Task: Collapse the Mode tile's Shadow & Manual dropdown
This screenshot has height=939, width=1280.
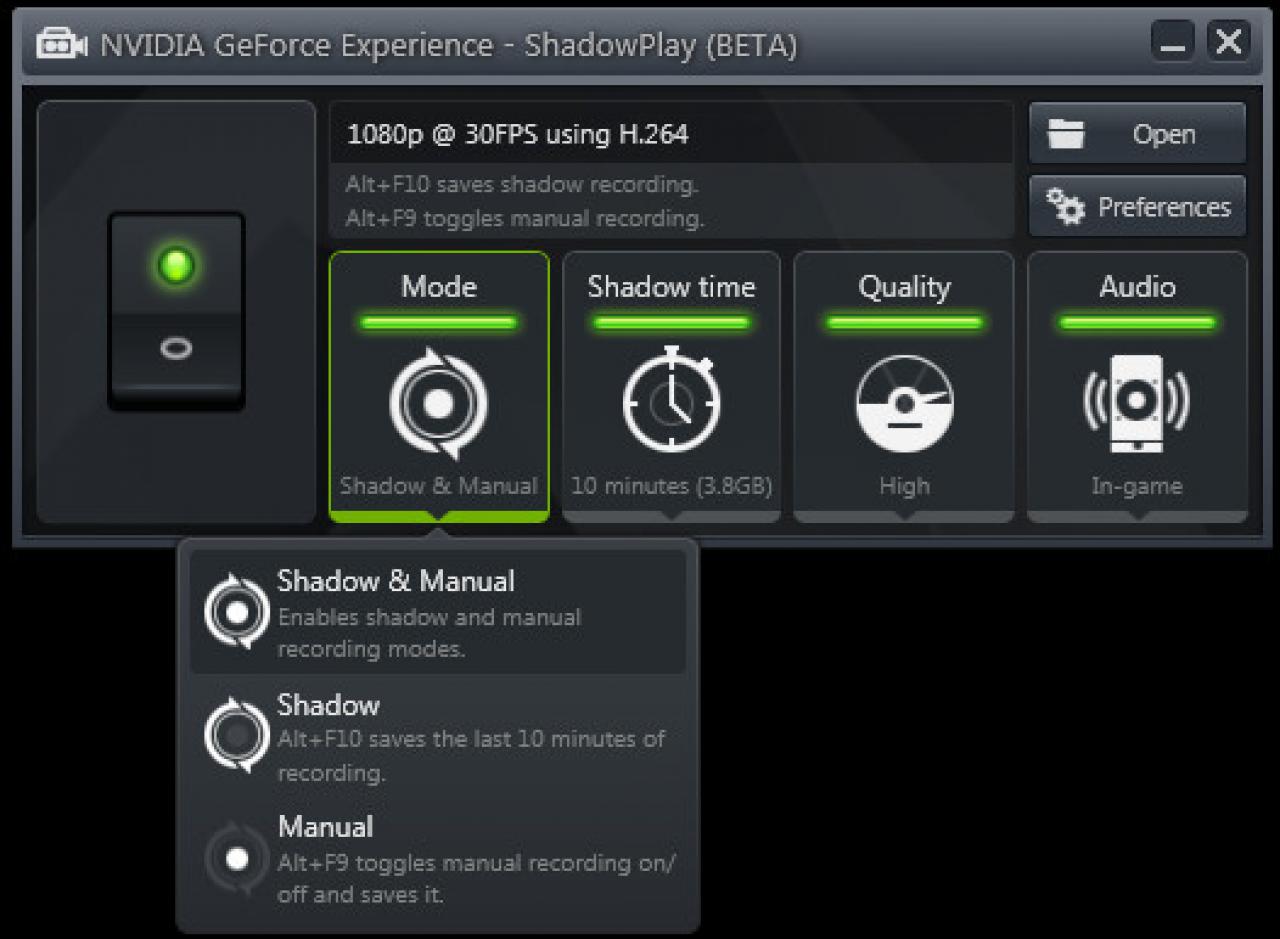Action: [438, 486]
